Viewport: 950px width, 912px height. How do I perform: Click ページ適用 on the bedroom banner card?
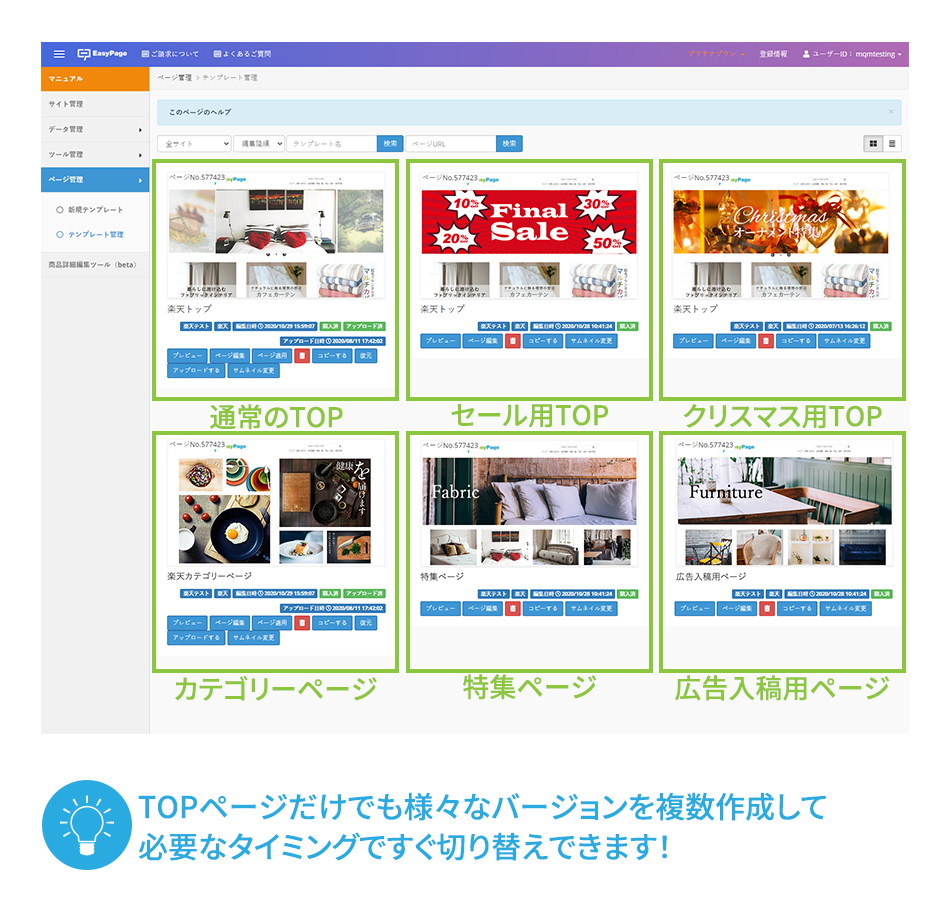click(272, 356)
